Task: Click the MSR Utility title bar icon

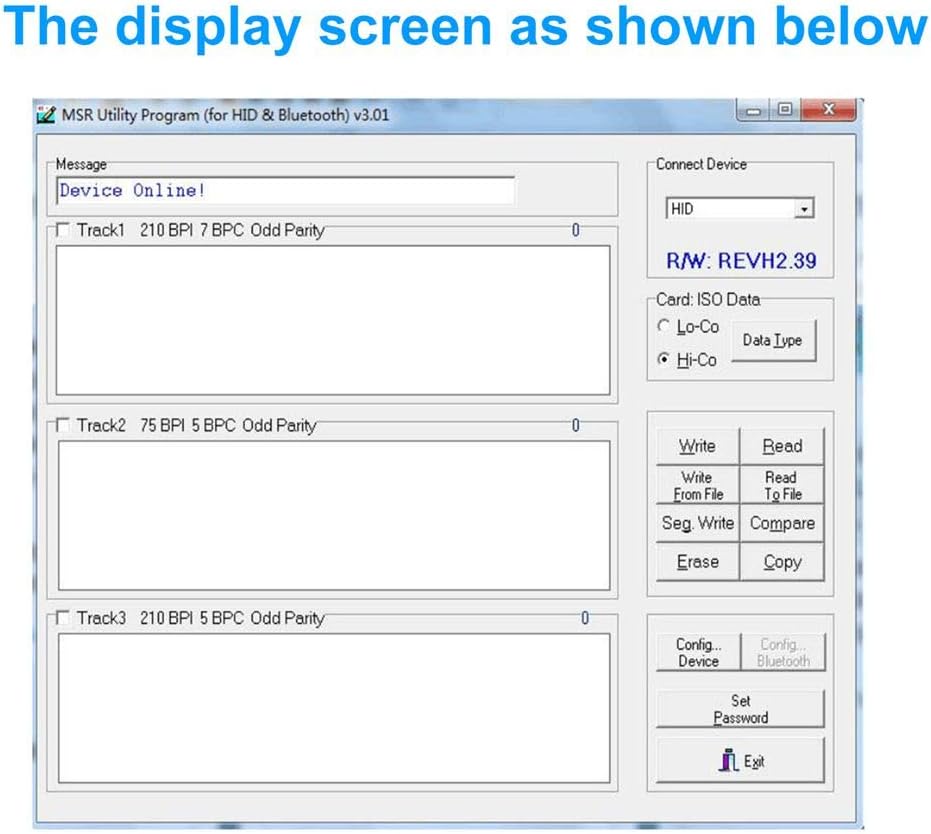Action: click(x=46, y=114)
